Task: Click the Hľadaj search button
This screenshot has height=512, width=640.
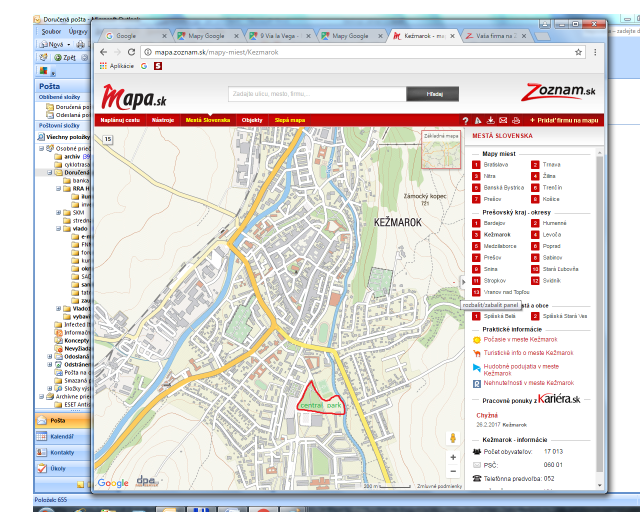Action: [433, 94]
